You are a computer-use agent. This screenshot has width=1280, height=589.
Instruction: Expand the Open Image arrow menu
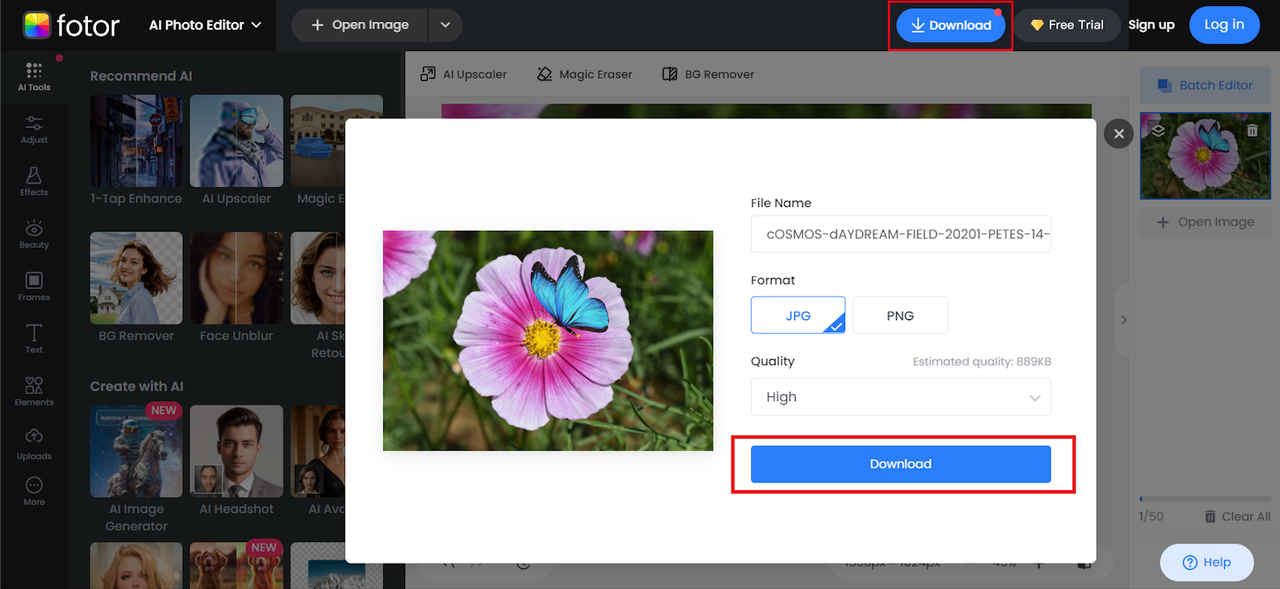(x=445, y=25)
